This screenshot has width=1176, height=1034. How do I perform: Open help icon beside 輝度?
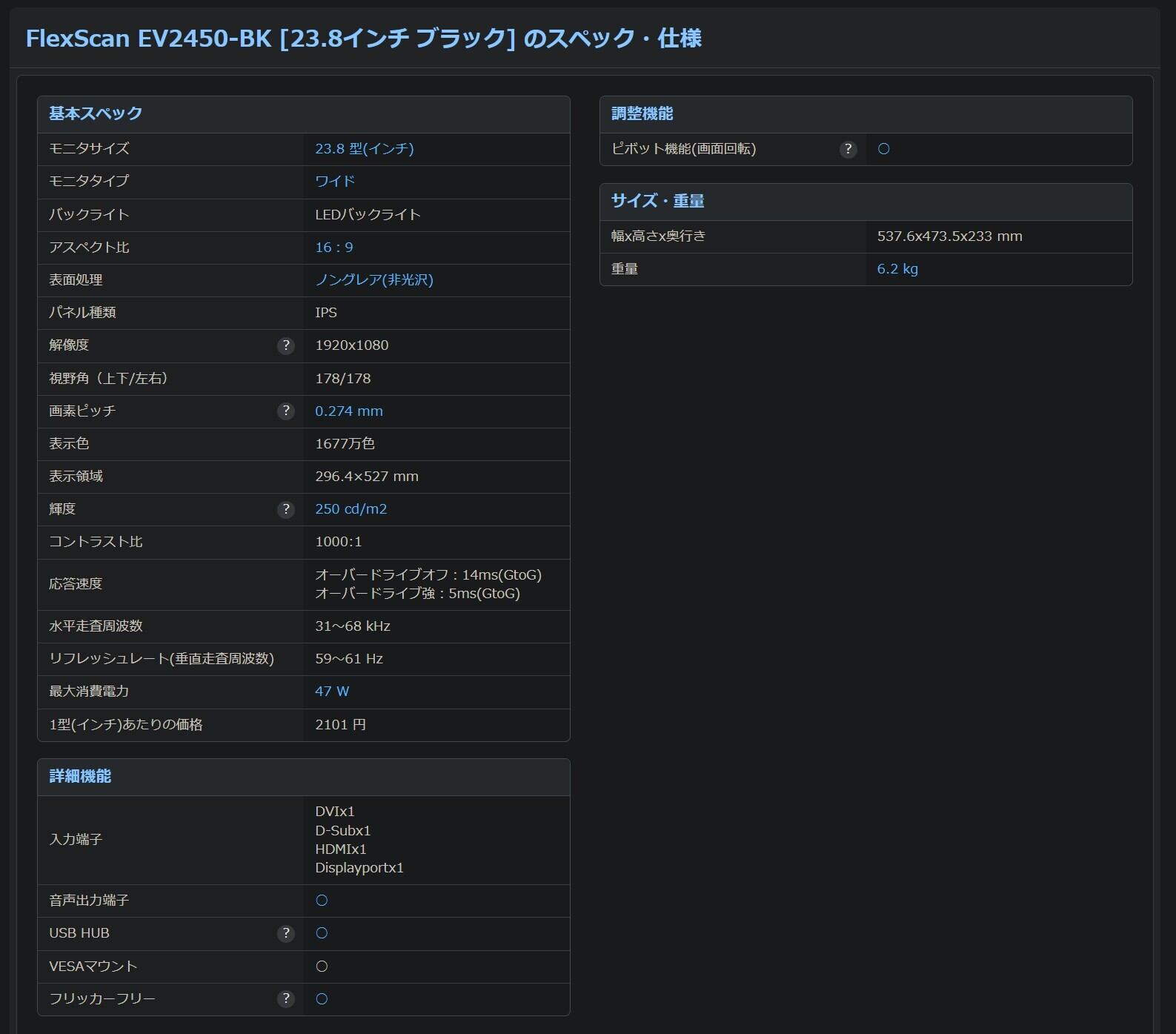click(x=286, y=510)
